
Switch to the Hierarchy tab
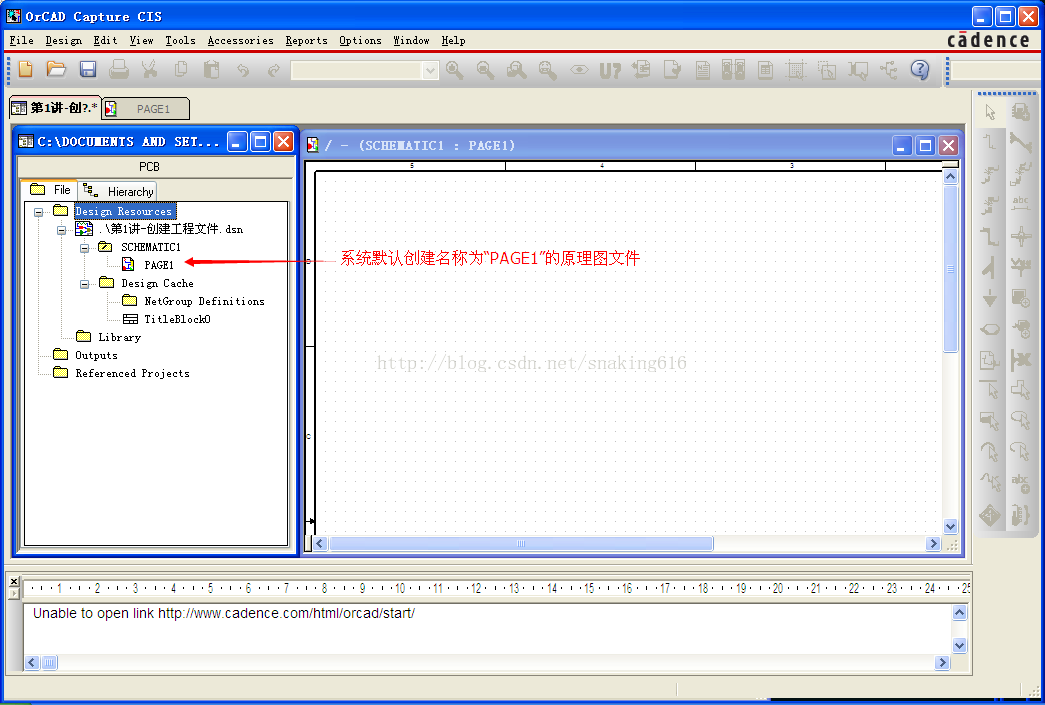[x=118, y=191]
